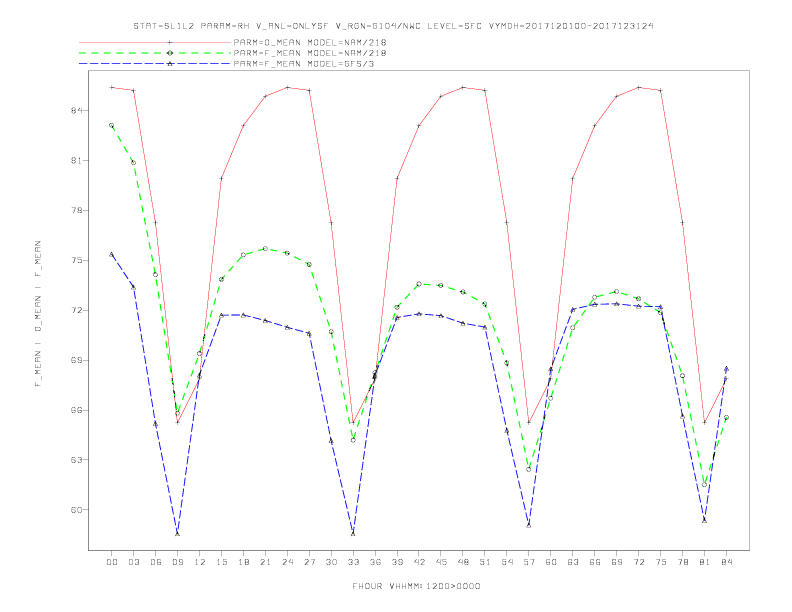Screen dimensions: 792x612
Task: Click x-axis forecast hour label 39
Action: 397,562
